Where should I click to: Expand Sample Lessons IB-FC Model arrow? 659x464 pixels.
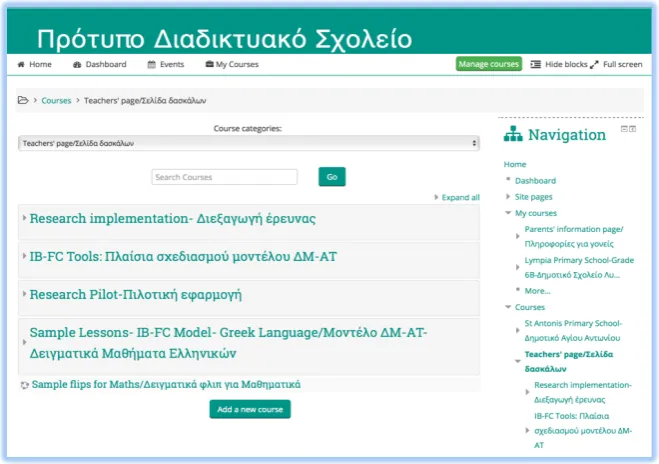(24, 343)
